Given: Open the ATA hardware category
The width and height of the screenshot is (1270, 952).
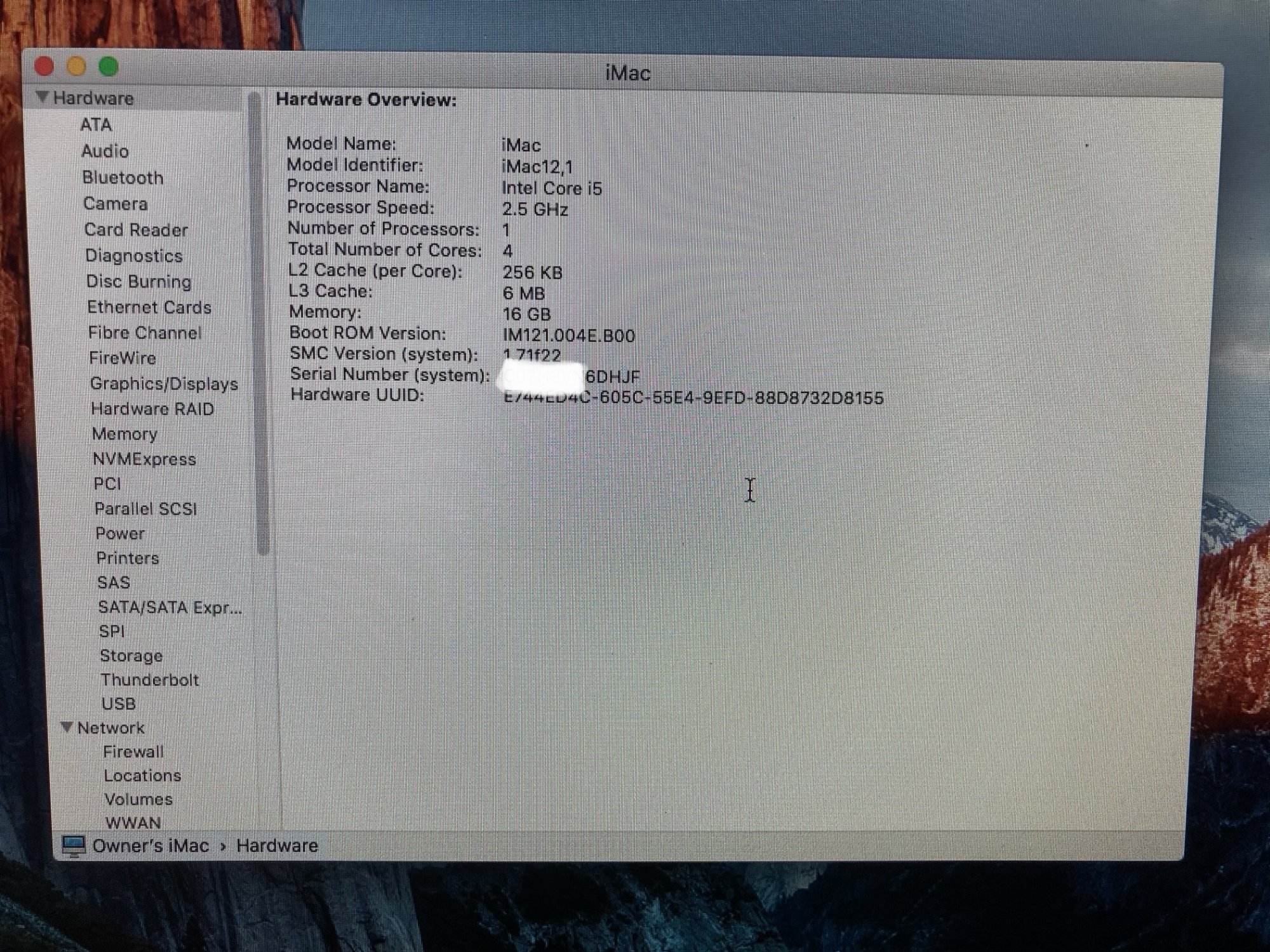Looking at the screenshot, I should (x=96, y=125).
